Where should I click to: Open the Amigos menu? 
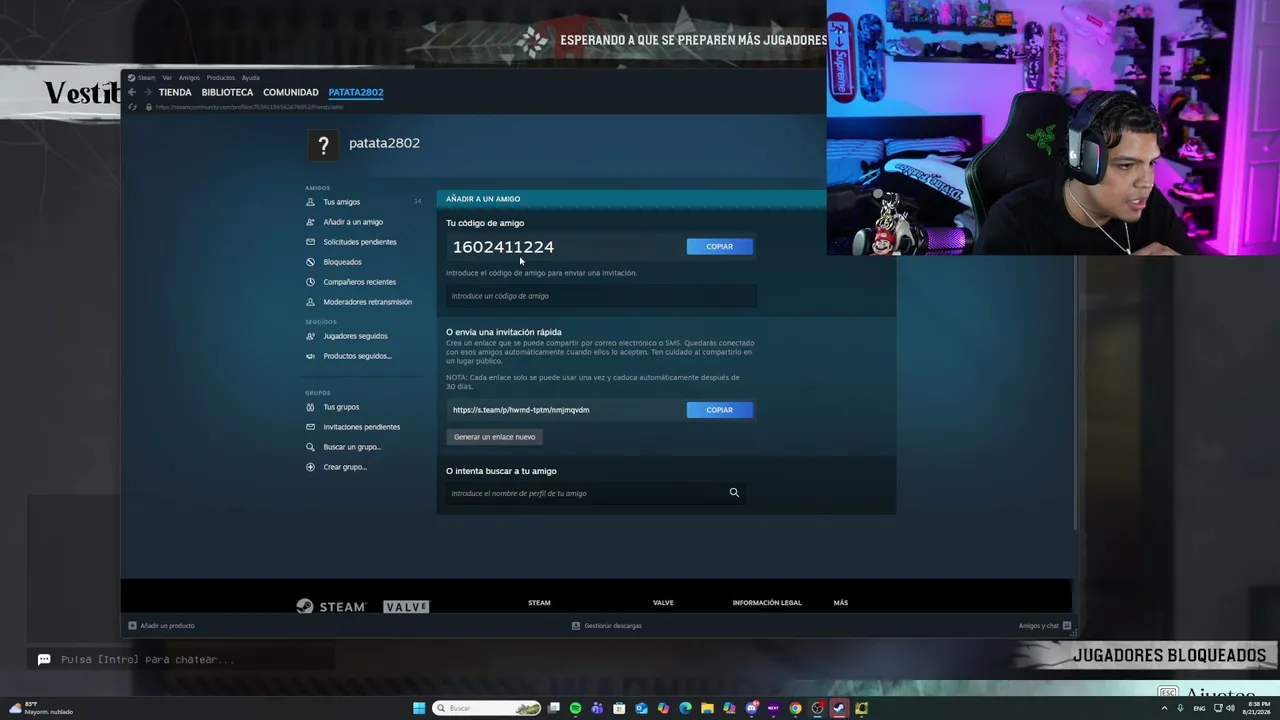pyautogui.click(x=189, y=78)
